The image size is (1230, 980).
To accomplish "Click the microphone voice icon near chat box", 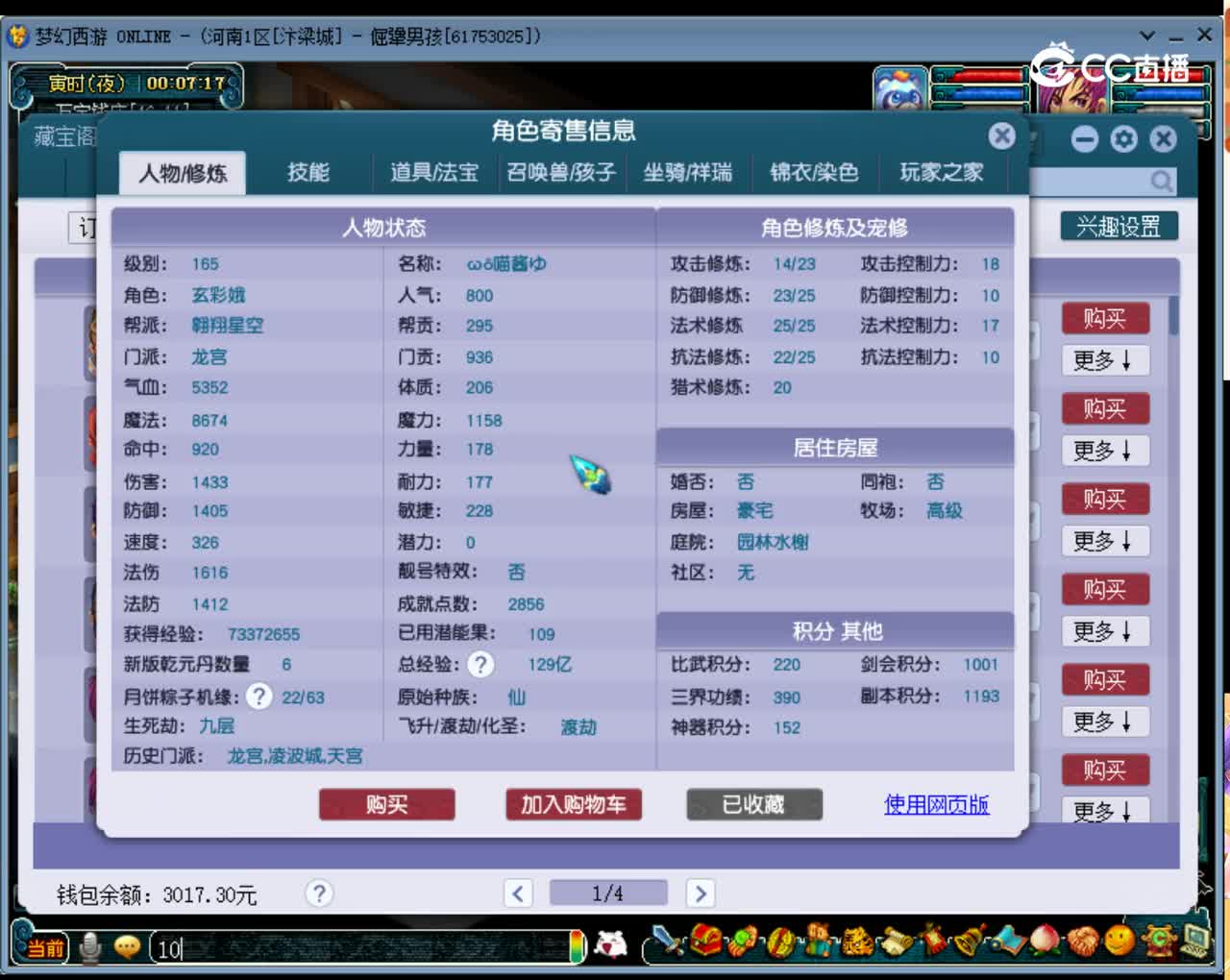I will tap(90, 947).
